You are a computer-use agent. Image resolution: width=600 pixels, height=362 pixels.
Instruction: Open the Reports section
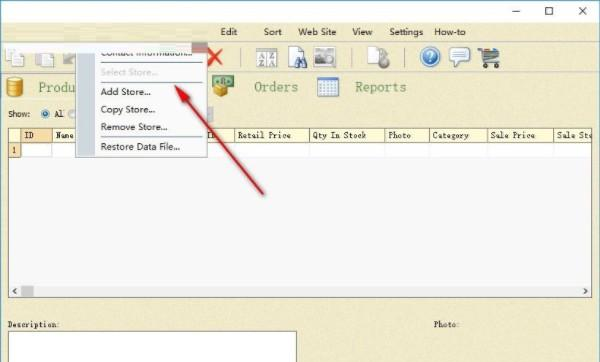[381, 87]
